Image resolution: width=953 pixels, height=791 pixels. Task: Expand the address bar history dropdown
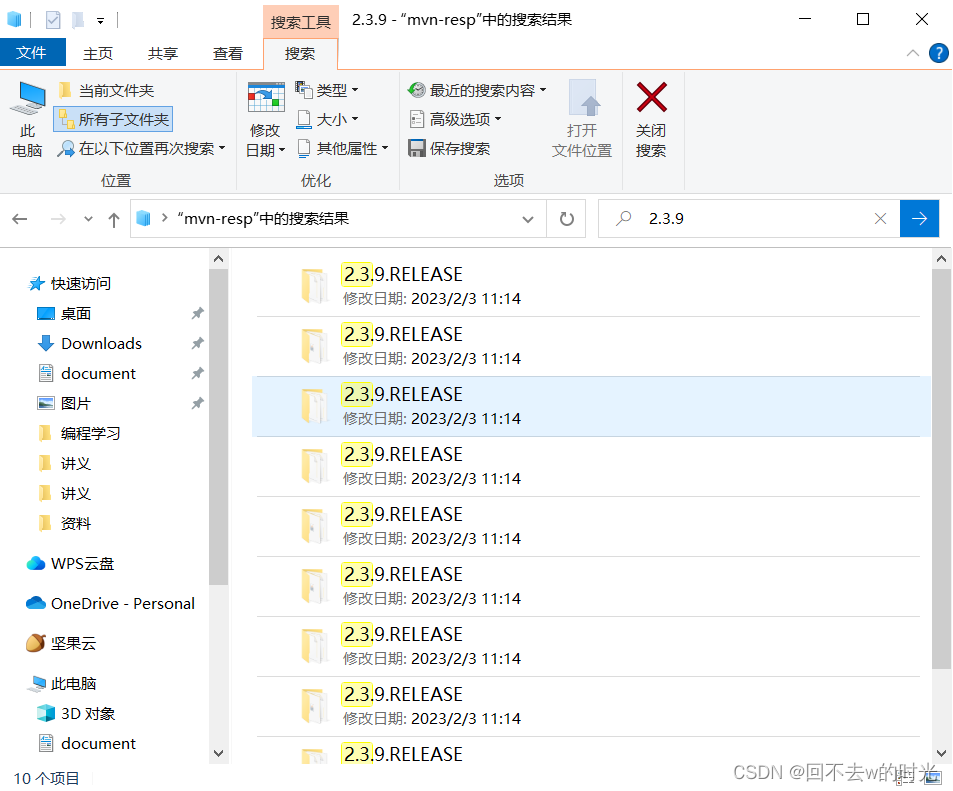click(x=528, y=219)
